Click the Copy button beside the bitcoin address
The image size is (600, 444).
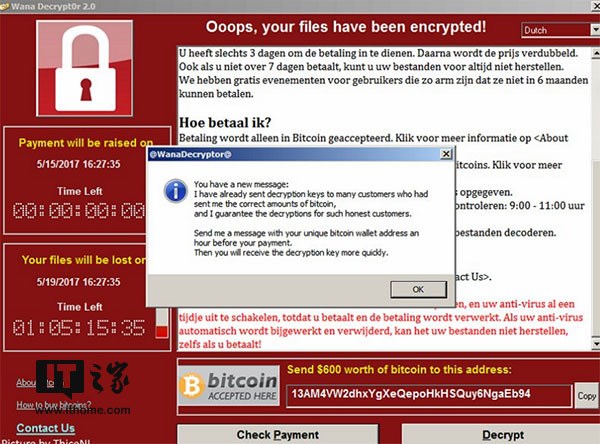coord(587,396)
